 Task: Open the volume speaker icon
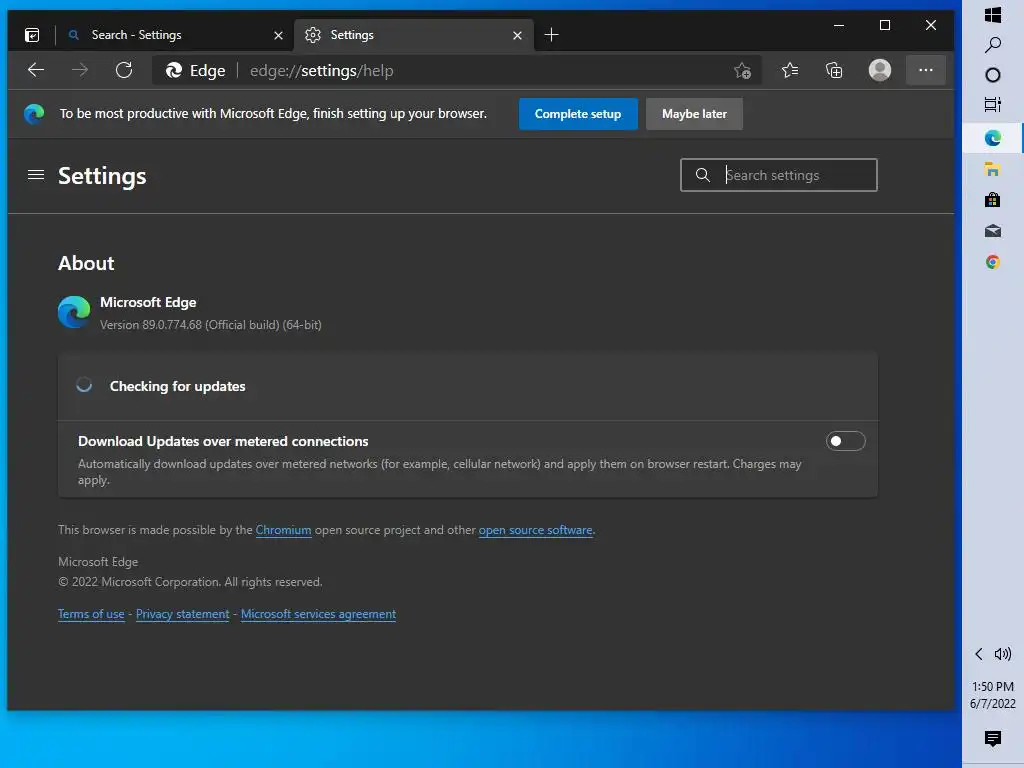pos(1002,654)
